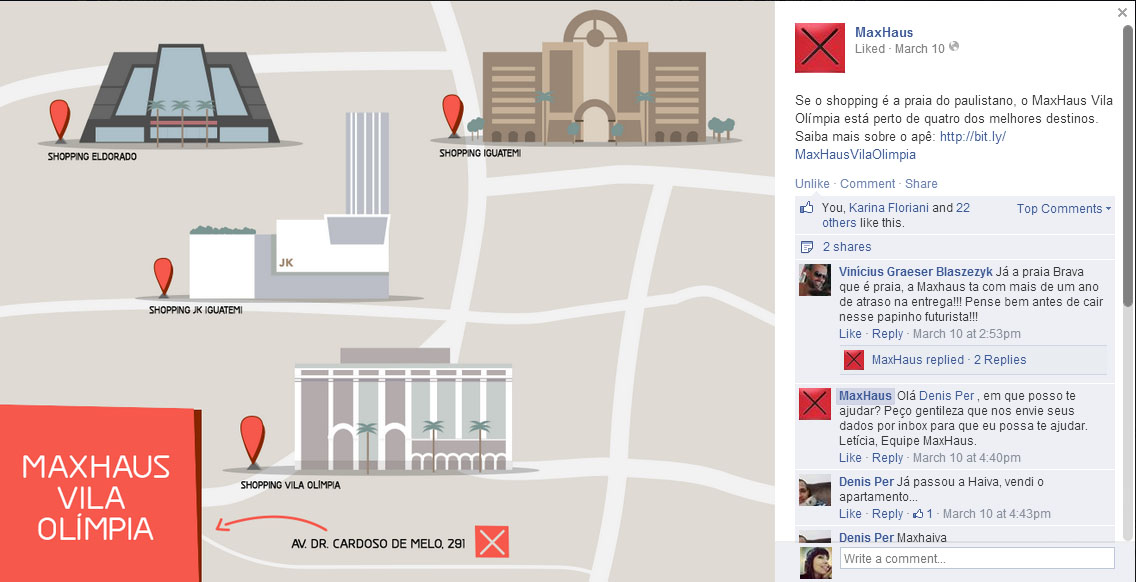Click the thumbs-up likes icon
The width and height of the screenshot is (1136, 582).
pyautogui.click(x=806, y=208)
